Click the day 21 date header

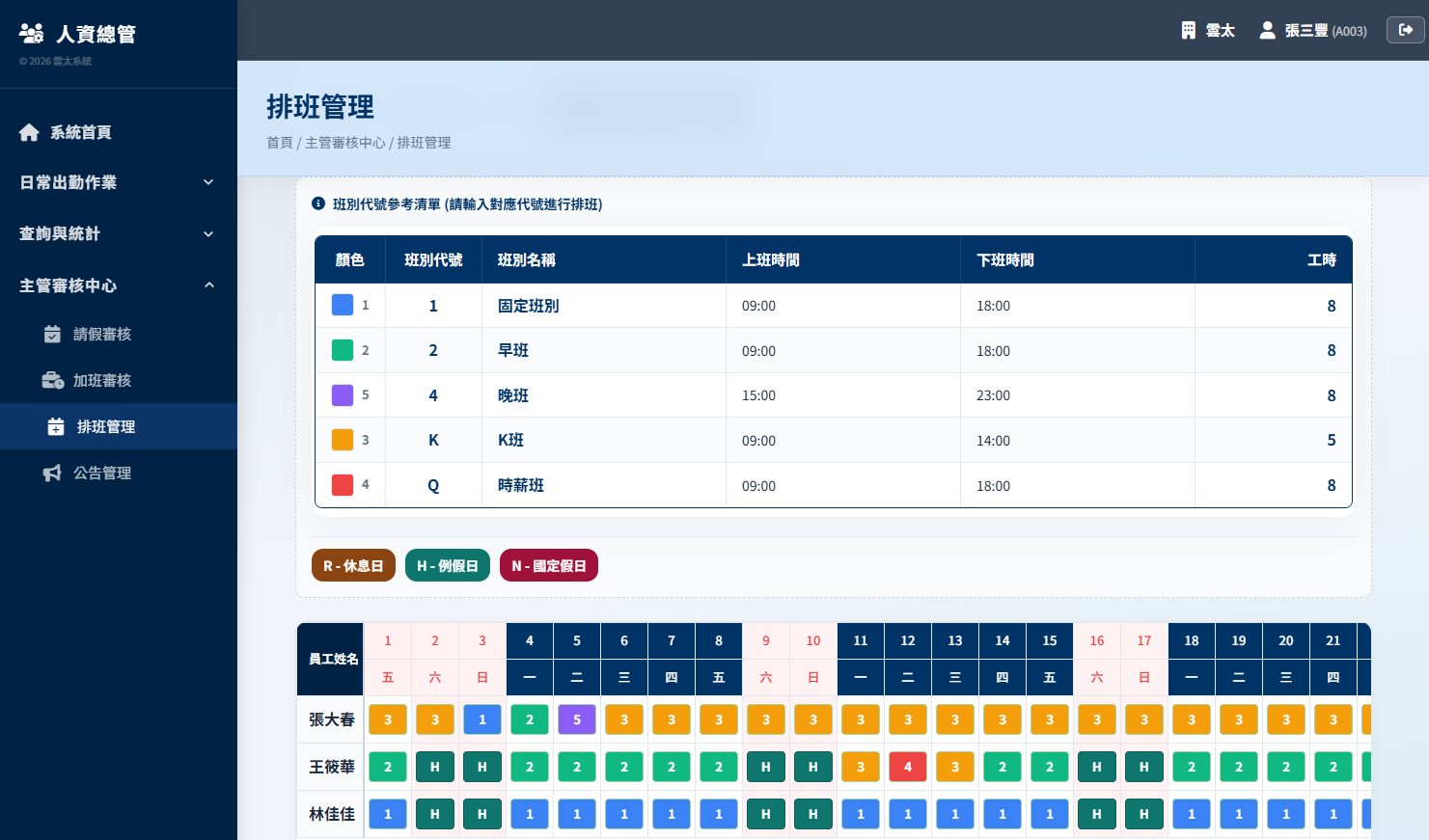(1333, 640)
